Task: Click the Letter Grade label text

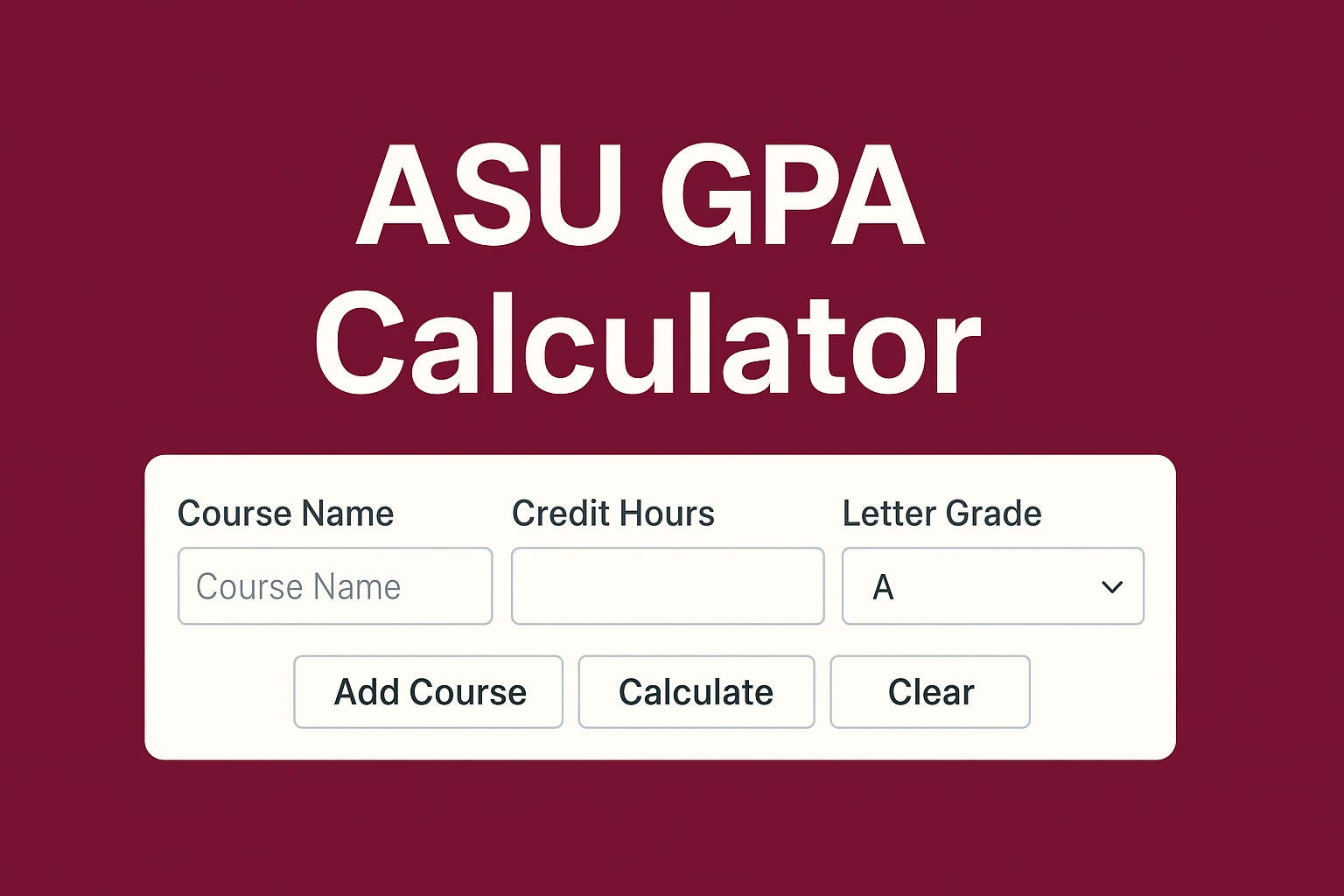Action: pos(941,514)
